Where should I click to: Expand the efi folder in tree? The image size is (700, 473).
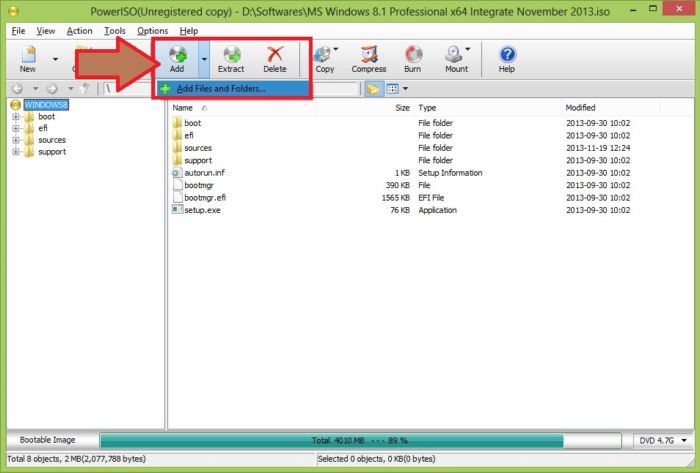tap(16, 129)
